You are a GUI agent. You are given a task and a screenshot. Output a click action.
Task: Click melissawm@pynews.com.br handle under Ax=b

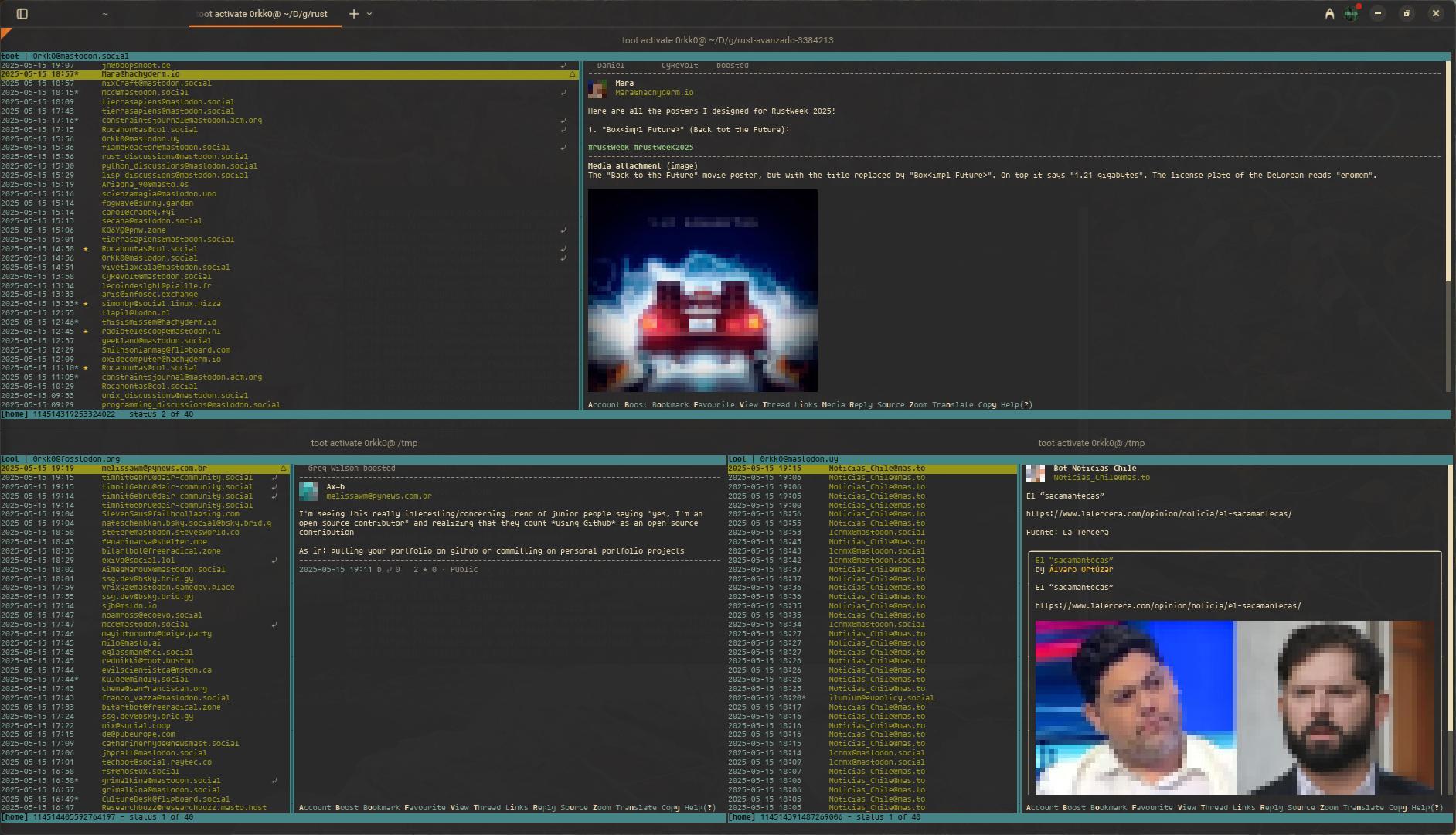click(x=379, y=496)
